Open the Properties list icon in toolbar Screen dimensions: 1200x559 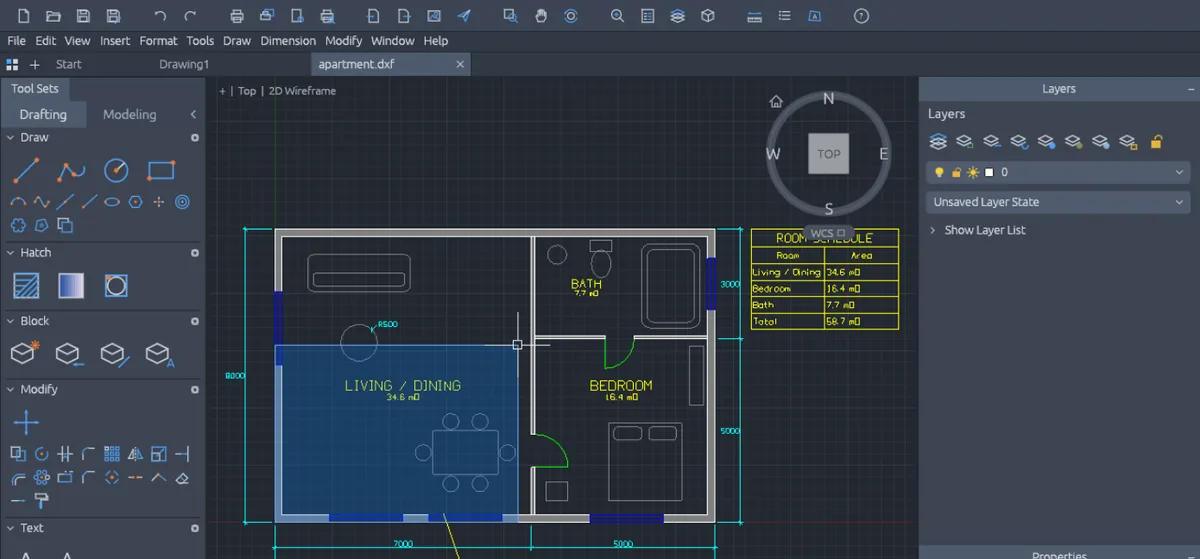coord(648,16)
